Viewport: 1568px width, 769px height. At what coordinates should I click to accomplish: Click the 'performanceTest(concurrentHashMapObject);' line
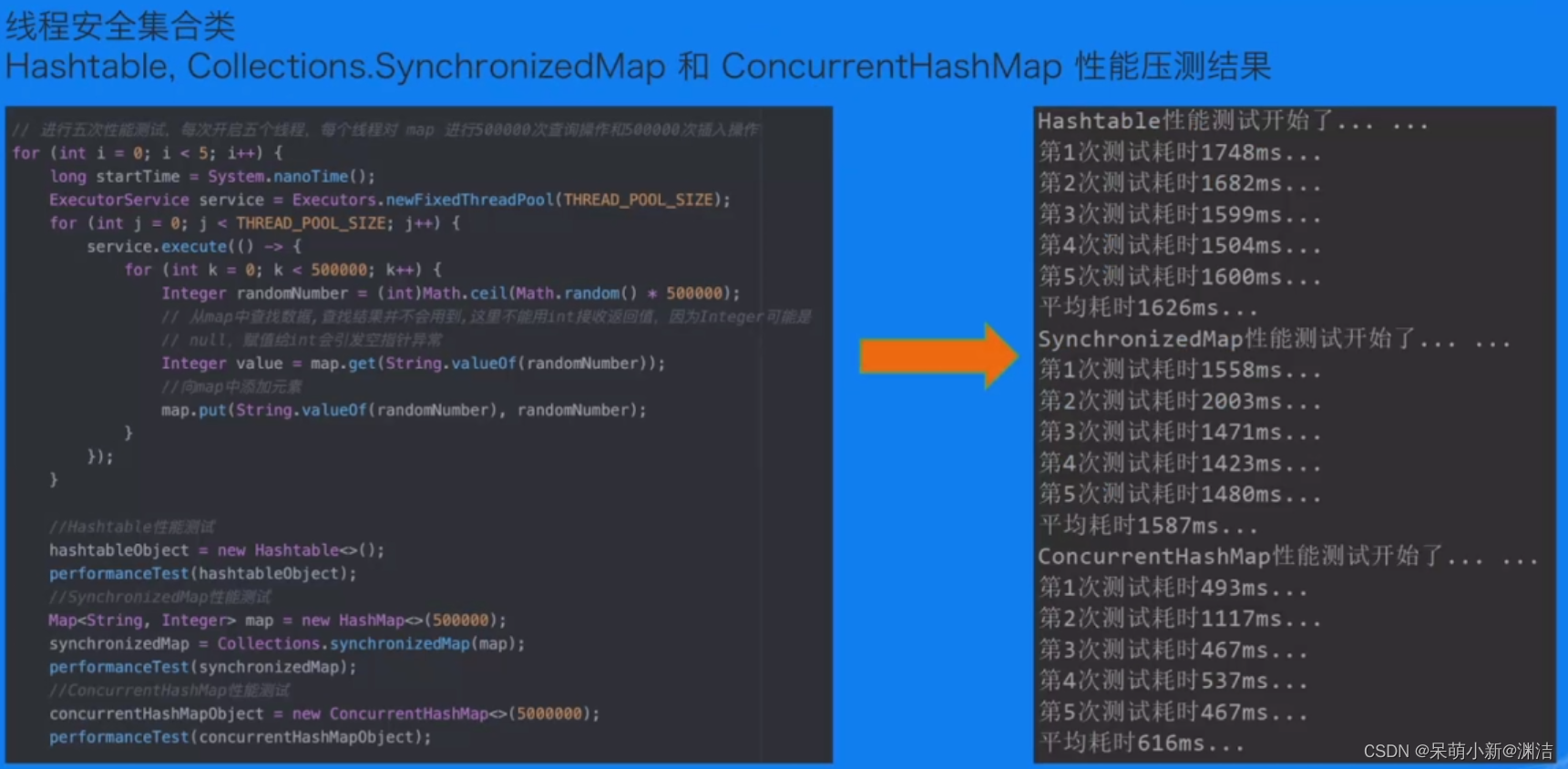tap(241, 737)
